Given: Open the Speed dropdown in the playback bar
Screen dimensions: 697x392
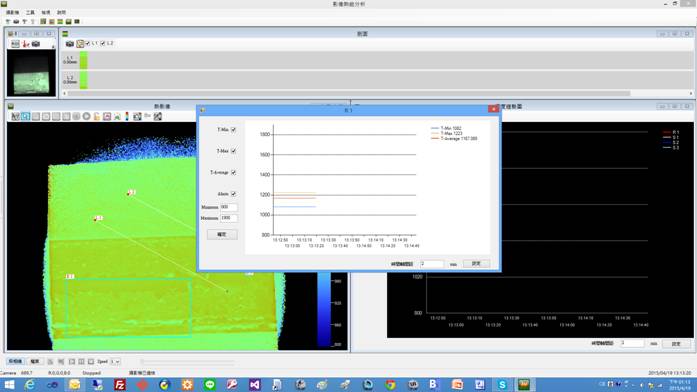Looking at the screenshot, I should coord(115,362).
